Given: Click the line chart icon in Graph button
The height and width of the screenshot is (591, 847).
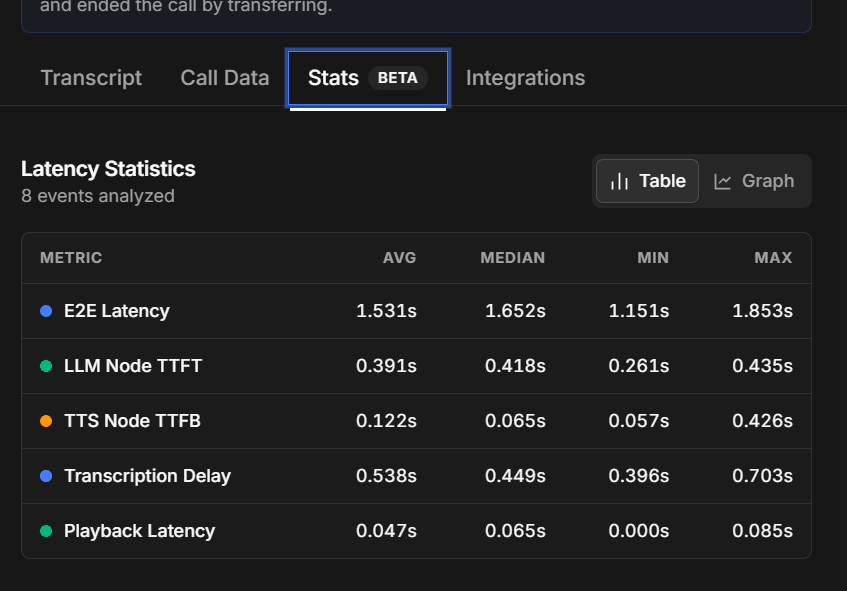Looking at the screenshot, I should tap(722, 182).
